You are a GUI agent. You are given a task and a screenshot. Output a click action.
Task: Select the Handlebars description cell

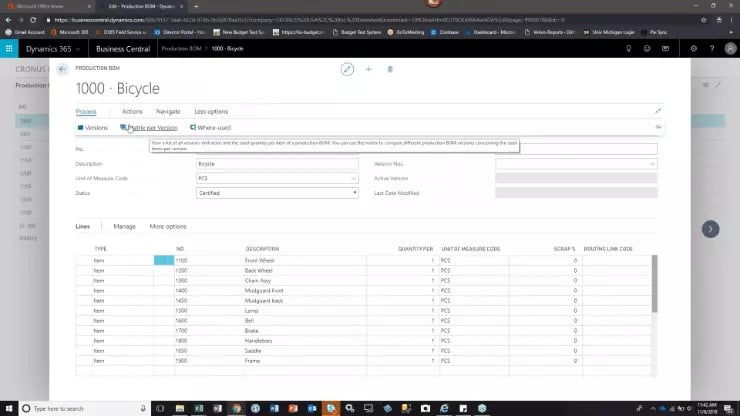click(305, 340)
